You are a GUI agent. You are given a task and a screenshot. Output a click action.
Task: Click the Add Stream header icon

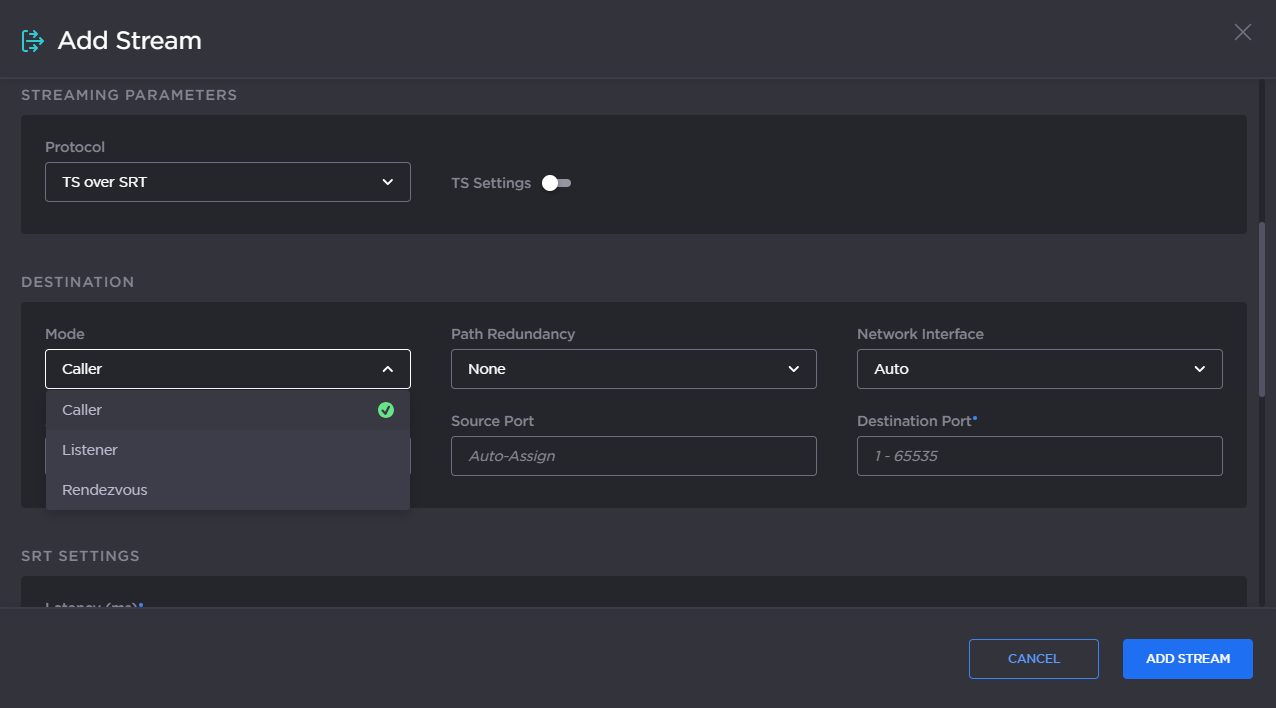click(33, 41)
